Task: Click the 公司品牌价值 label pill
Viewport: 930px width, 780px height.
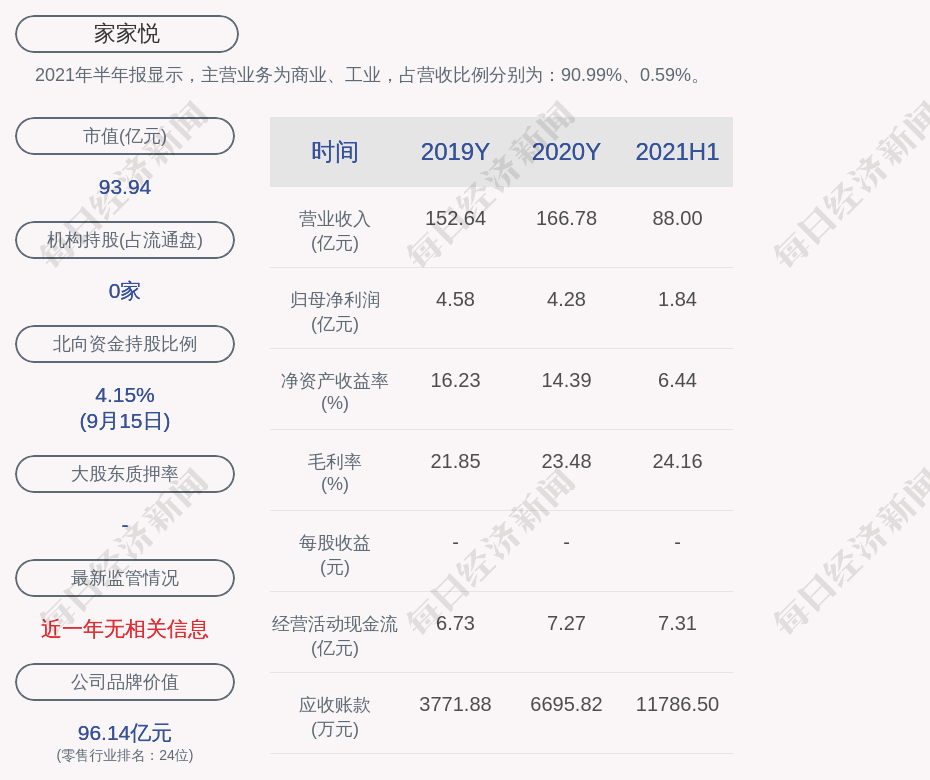Action: (x=125, y=682)
